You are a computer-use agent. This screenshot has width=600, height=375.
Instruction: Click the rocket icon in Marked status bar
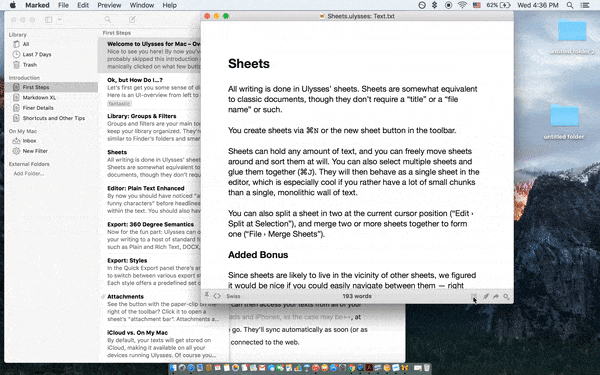point(486,296)
